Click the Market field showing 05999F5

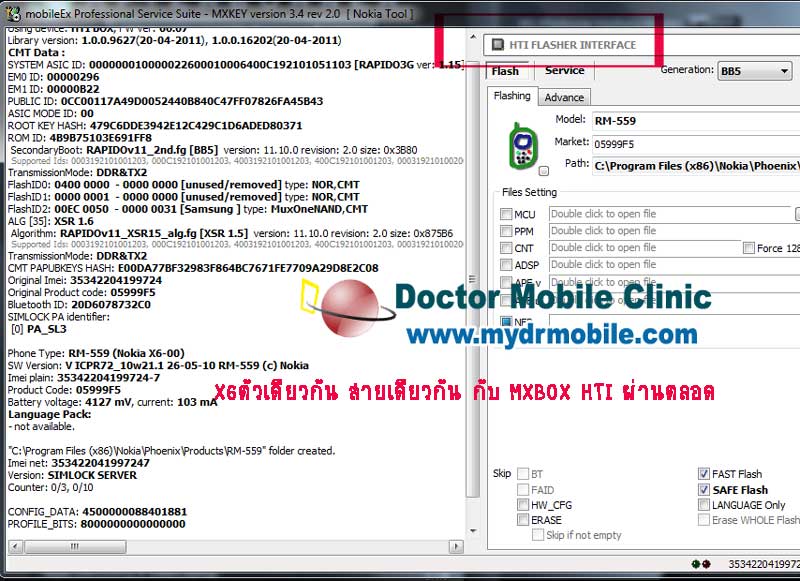(696, 144)
